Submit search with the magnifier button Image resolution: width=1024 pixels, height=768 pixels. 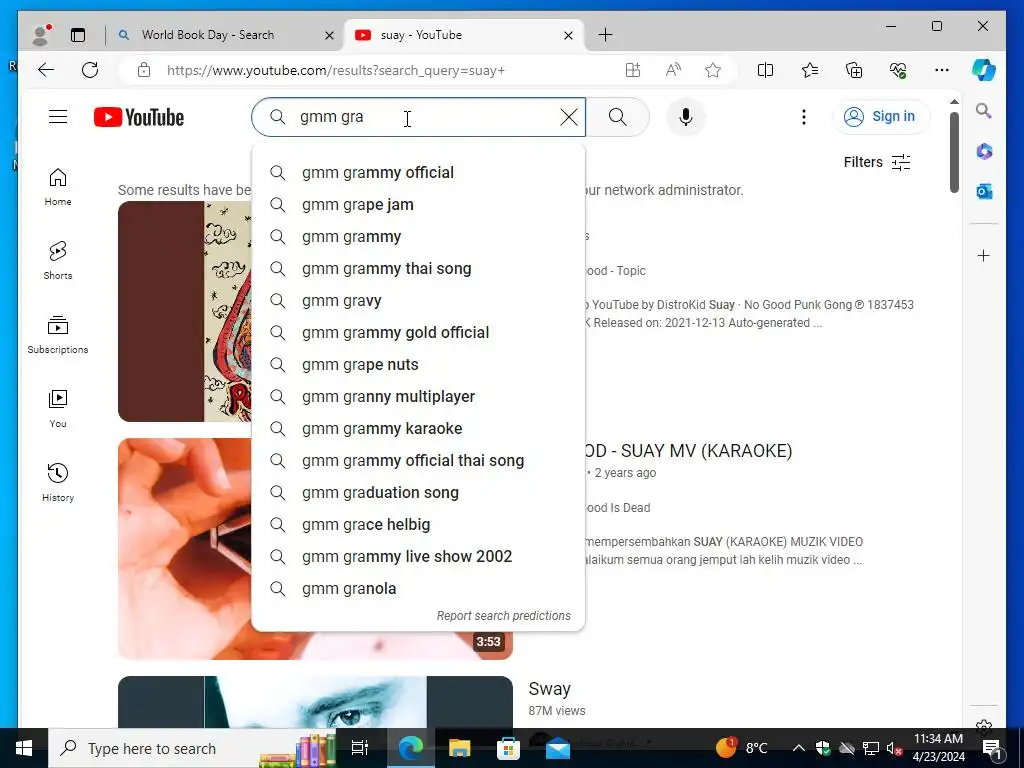pos(618,117)
